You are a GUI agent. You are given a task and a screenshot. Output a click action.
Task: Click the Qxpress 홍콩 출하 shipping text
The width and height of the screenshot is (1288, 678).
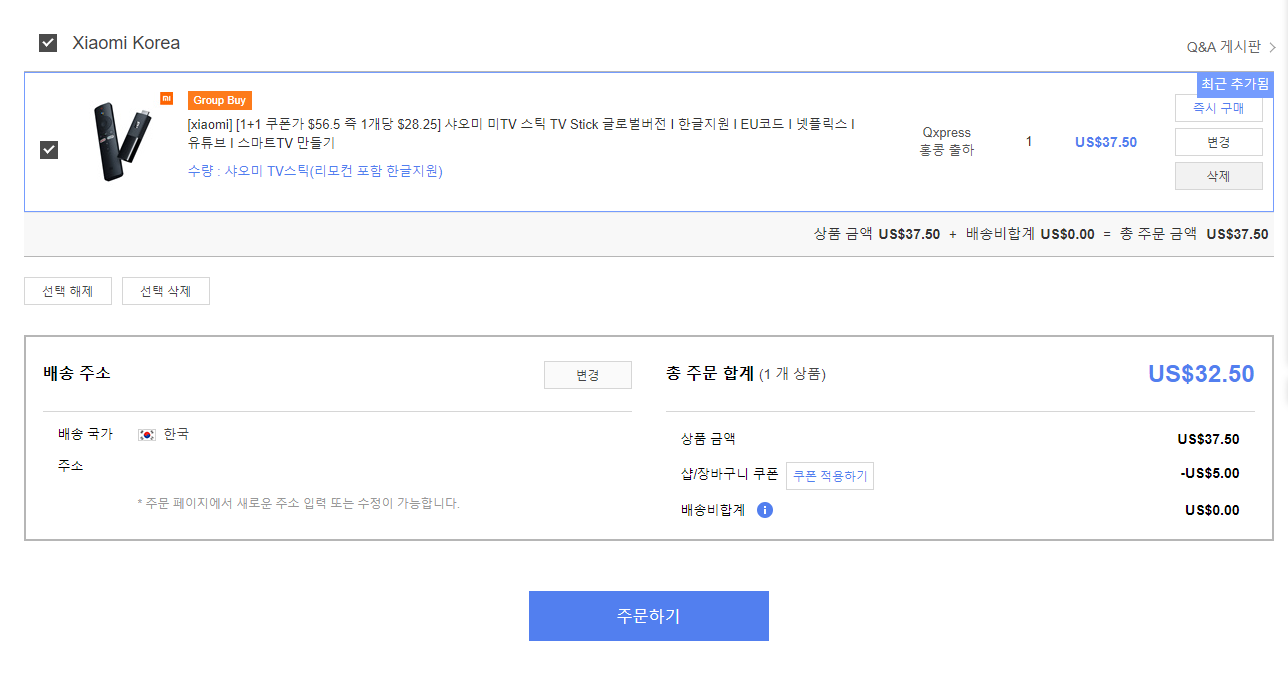(x=947, y=142)
